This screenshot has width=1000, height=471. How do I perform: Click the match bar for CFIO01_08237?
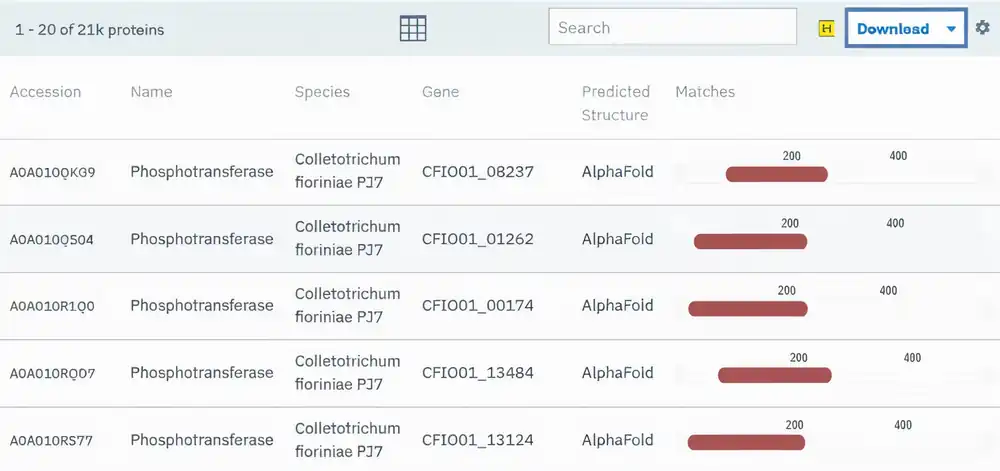click(776, 175)
